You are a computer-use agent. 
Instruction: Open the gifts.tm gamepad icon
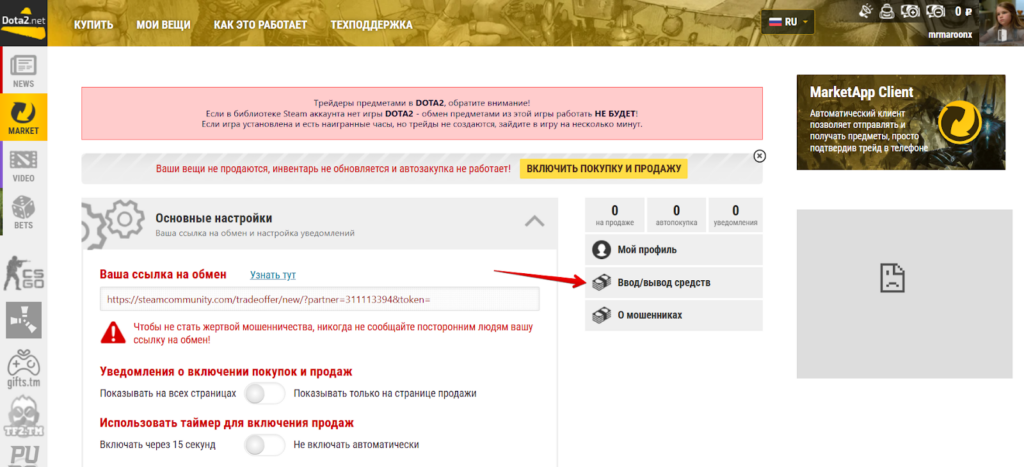(24, 369)
